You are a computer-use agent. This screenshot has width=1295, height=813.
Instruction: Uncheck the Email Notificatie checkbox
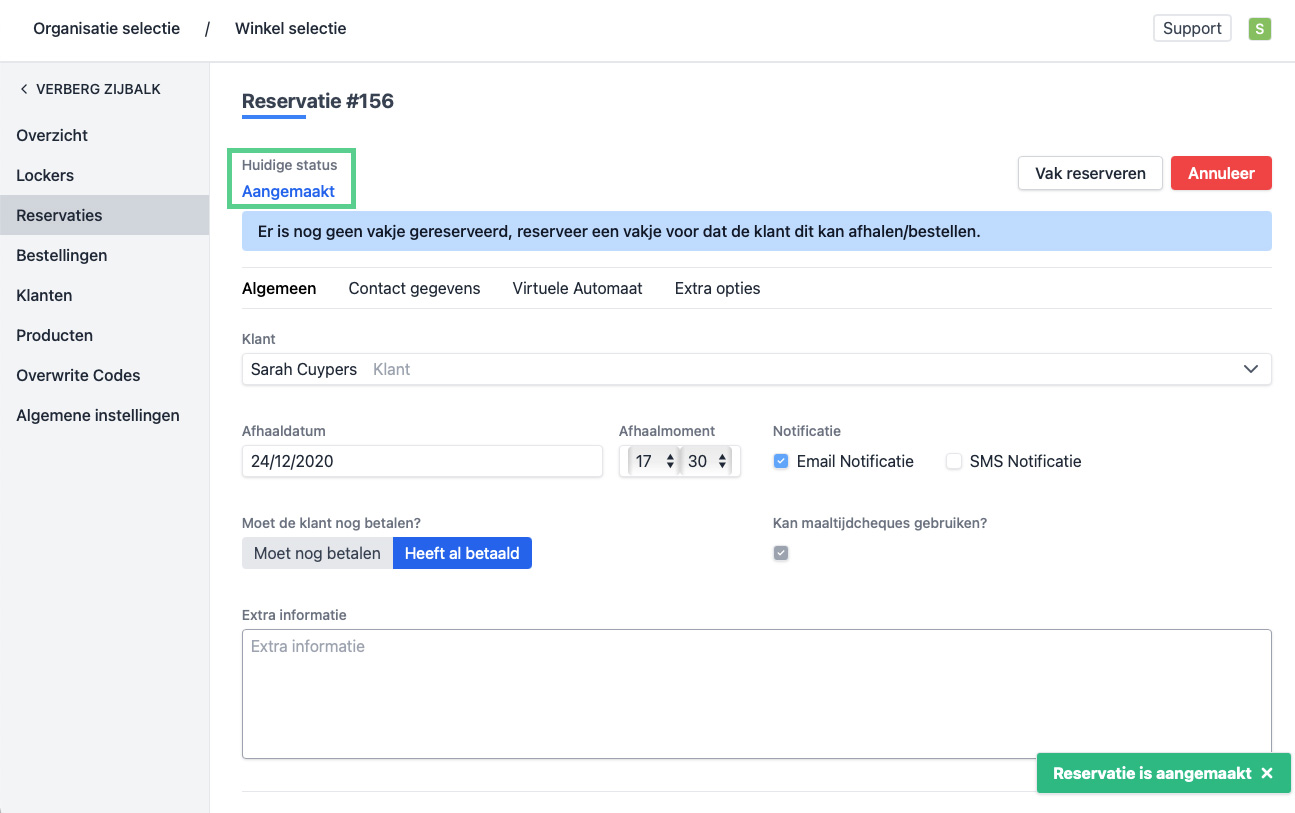tap(781, 461)
